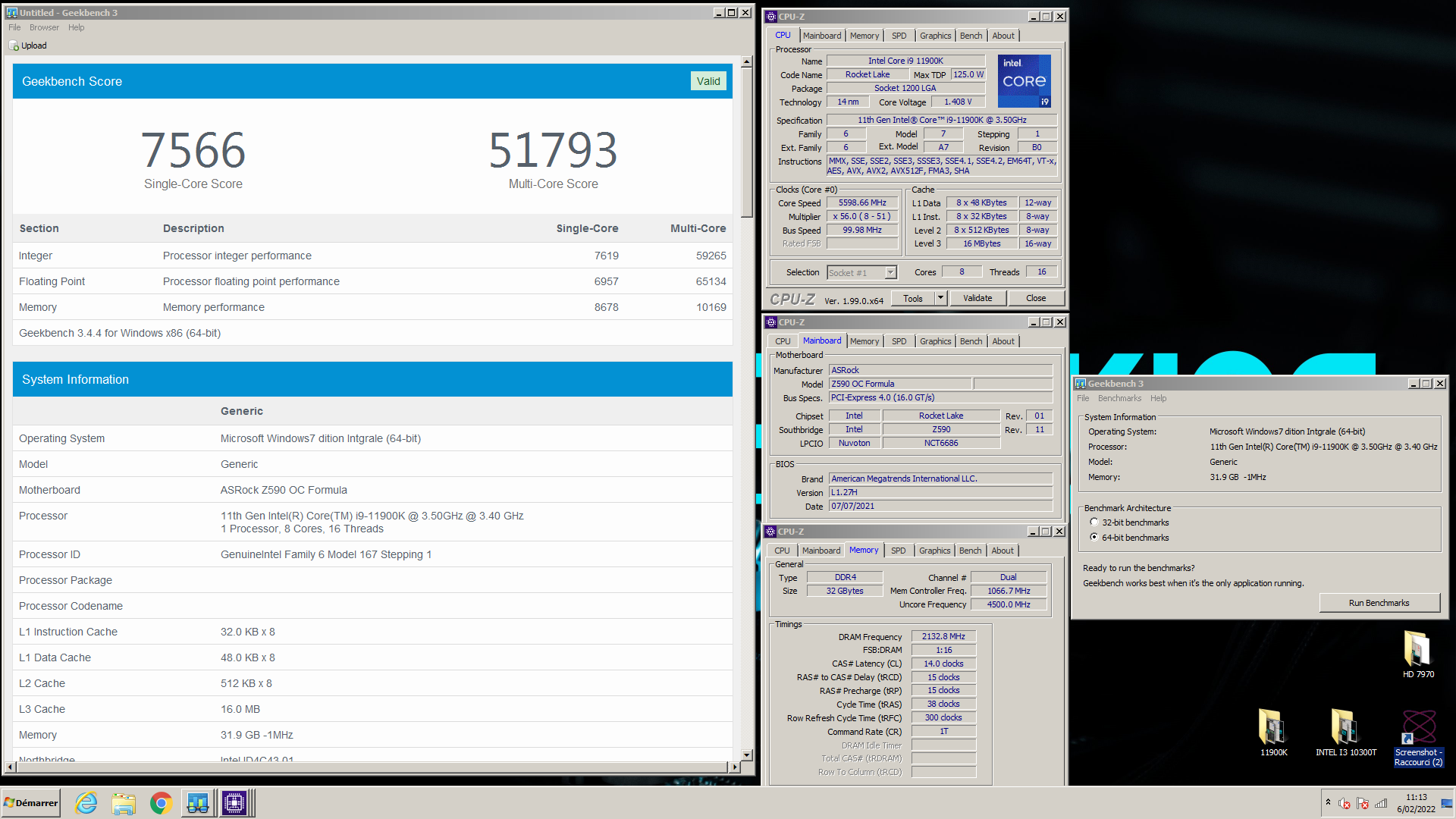
Task: Select 64-bit benchmarks radio option
Action: (x=1094, y=537)
